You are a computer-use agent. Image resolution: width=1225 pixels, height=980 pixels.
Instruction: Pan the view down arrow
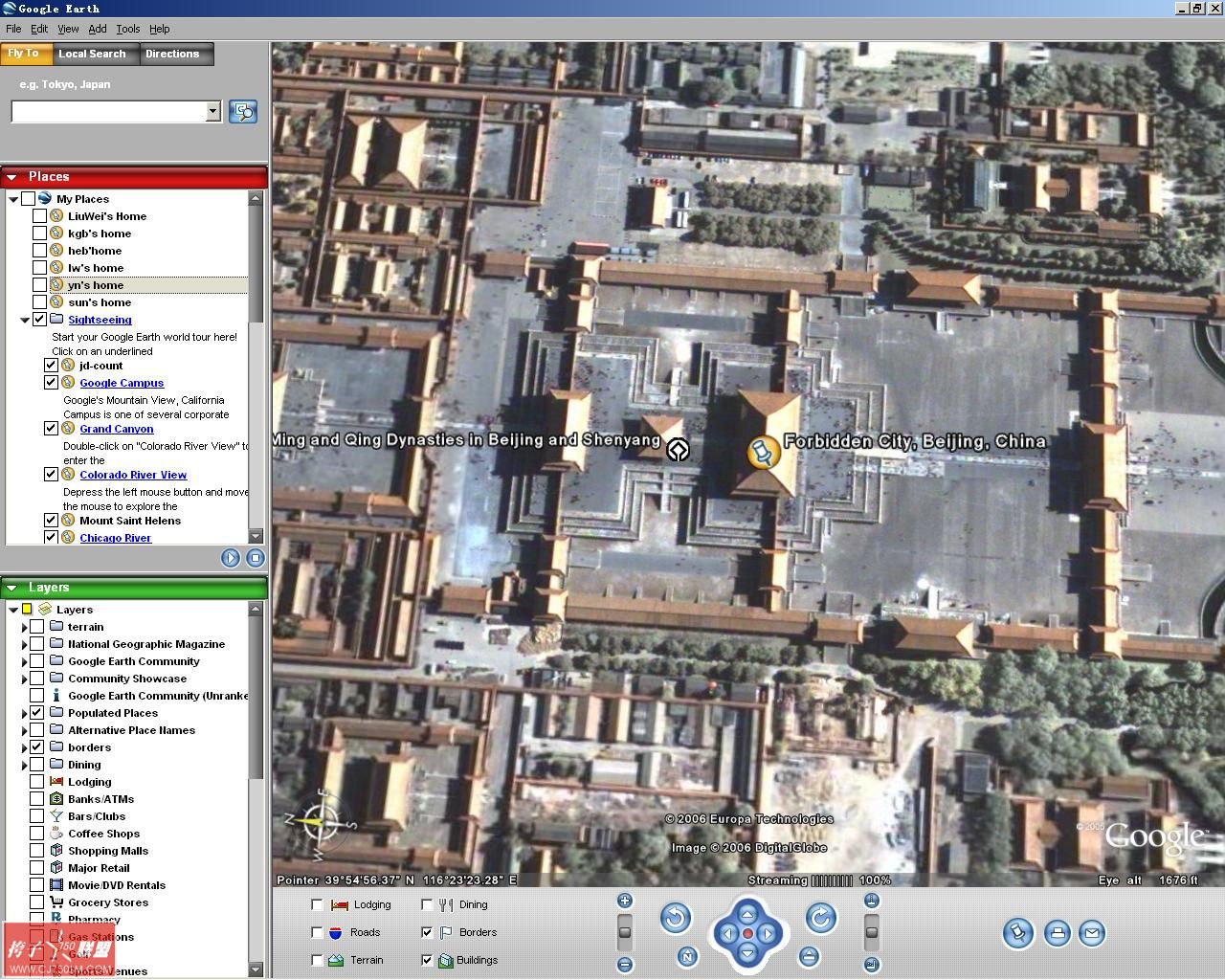pos(747,953)
